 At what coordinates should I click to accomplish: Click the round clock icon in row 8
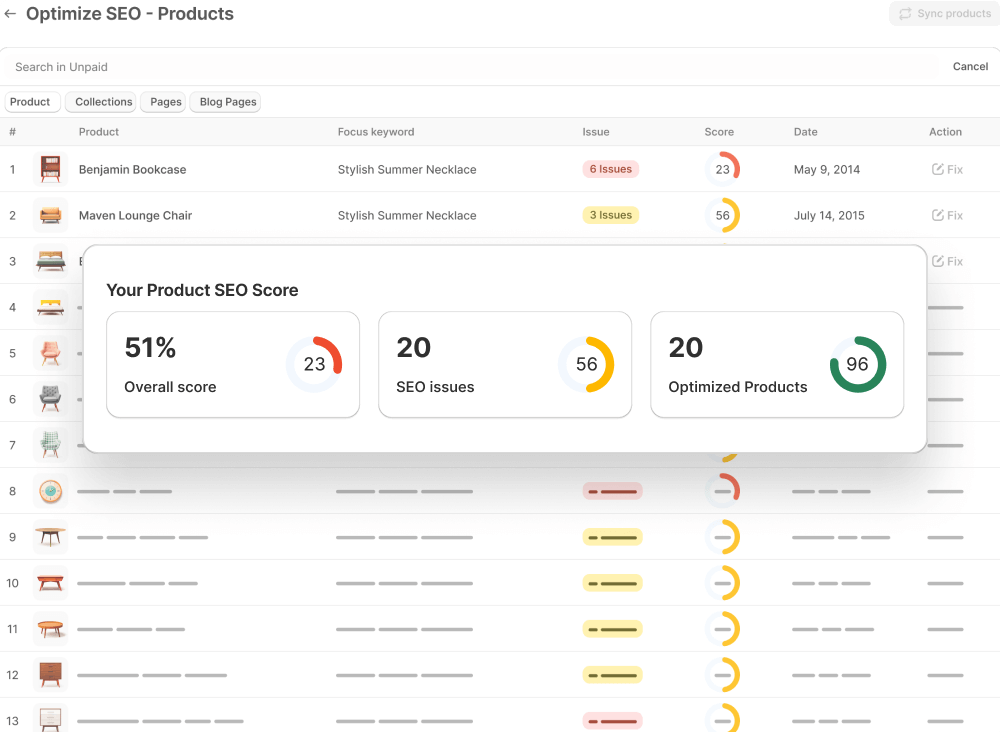[50, 491]
